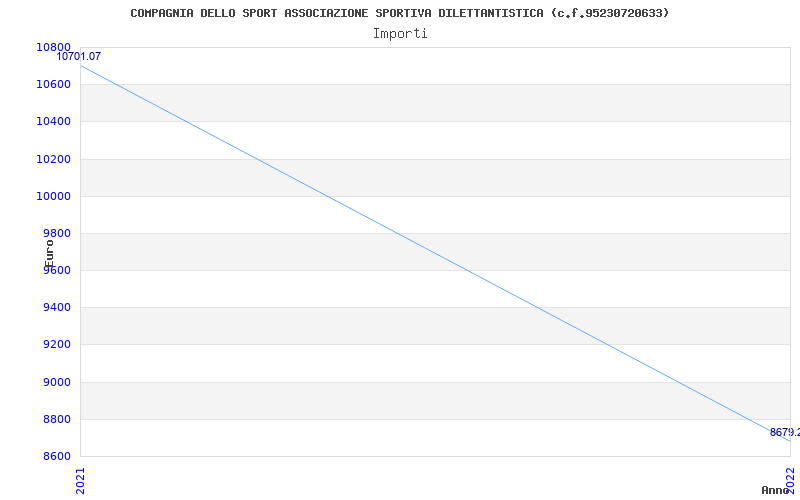Select the 10701.07 data point label
This screenshot has height=500, width=800.
pyautogui.click(x=78, y=57)
